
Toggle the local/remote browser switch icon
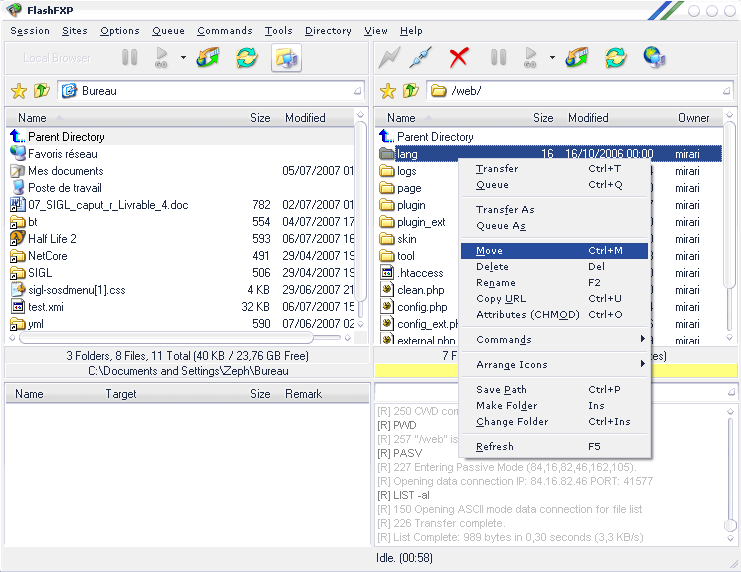pos(286,58)
